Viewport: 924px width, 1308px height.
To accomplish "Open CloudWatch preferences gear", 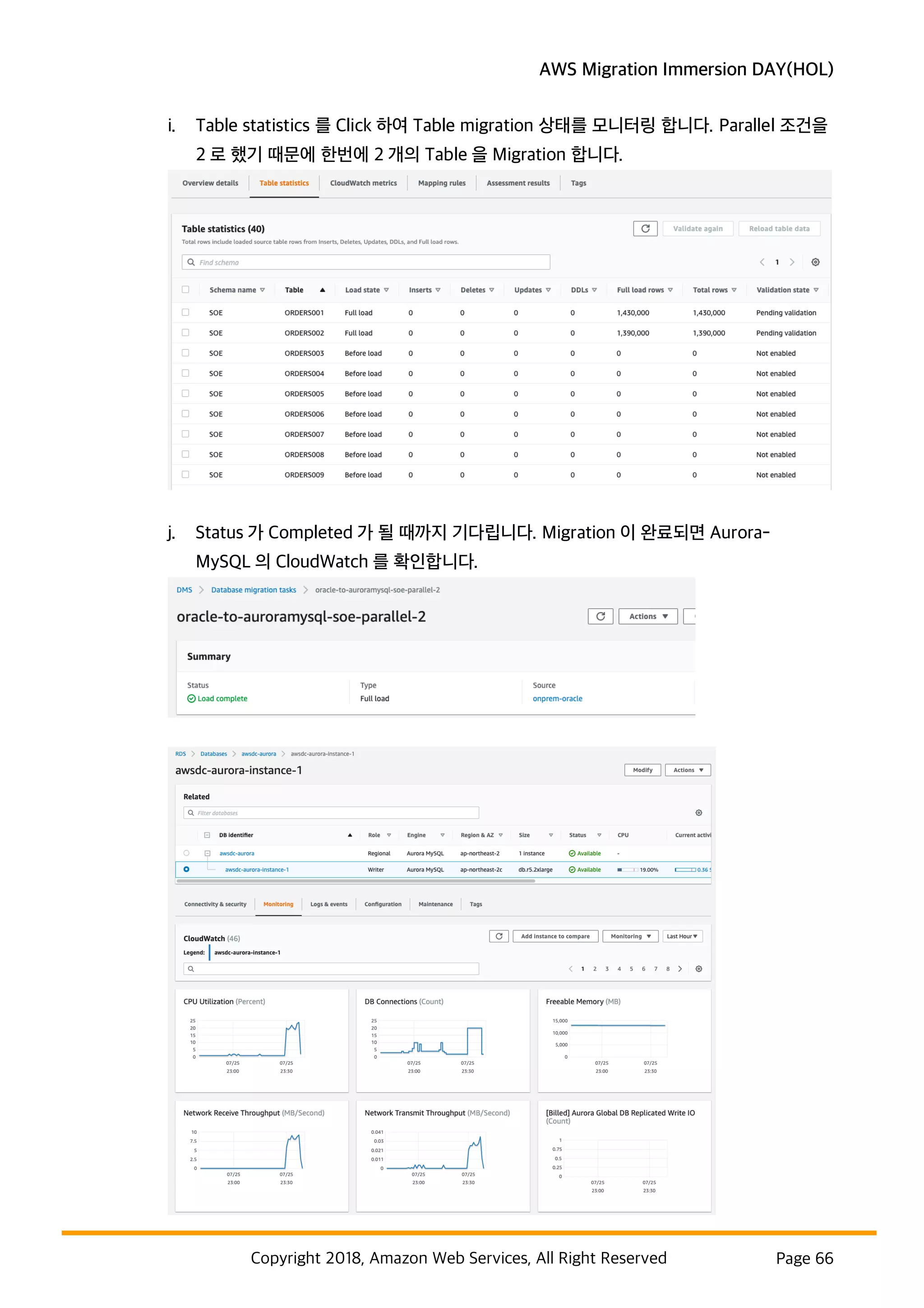I will click(x=698, y=969).
